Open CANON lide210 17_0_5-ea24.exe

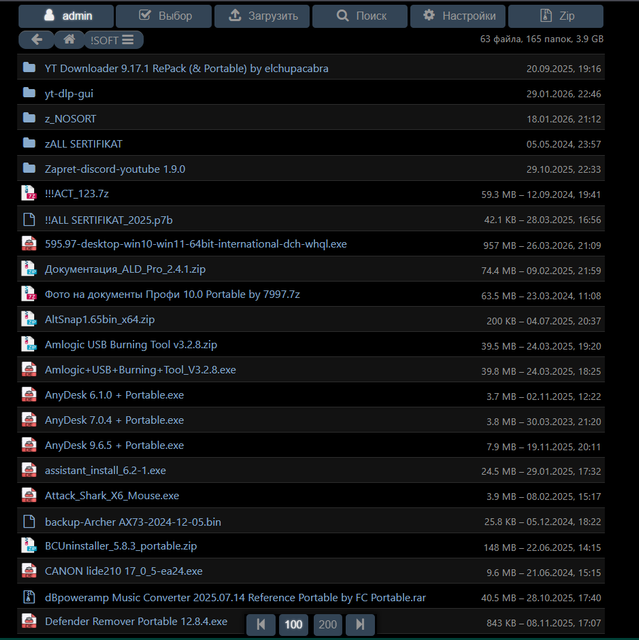pos(124,571)
